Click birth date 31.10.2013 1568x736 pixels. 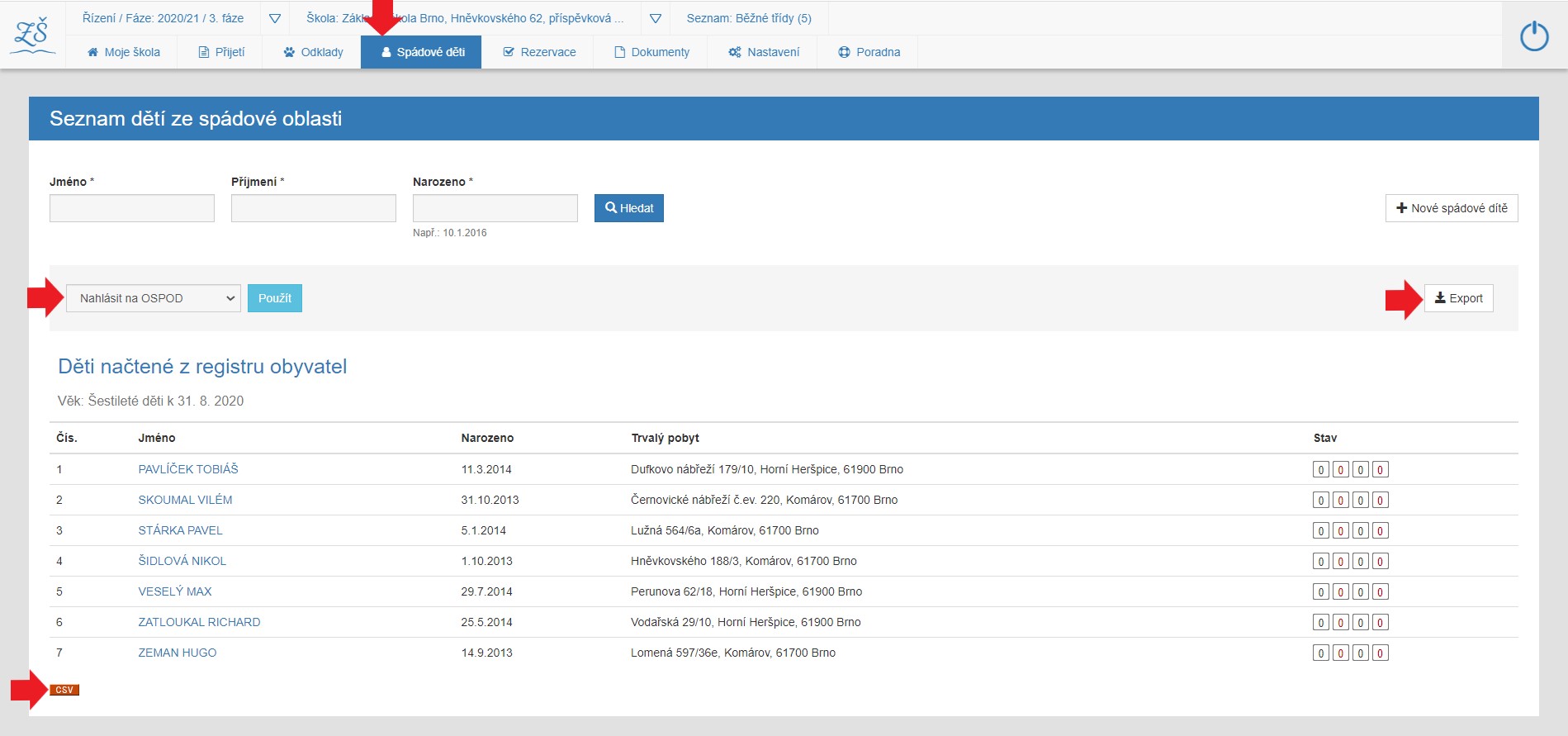(490, 500)
